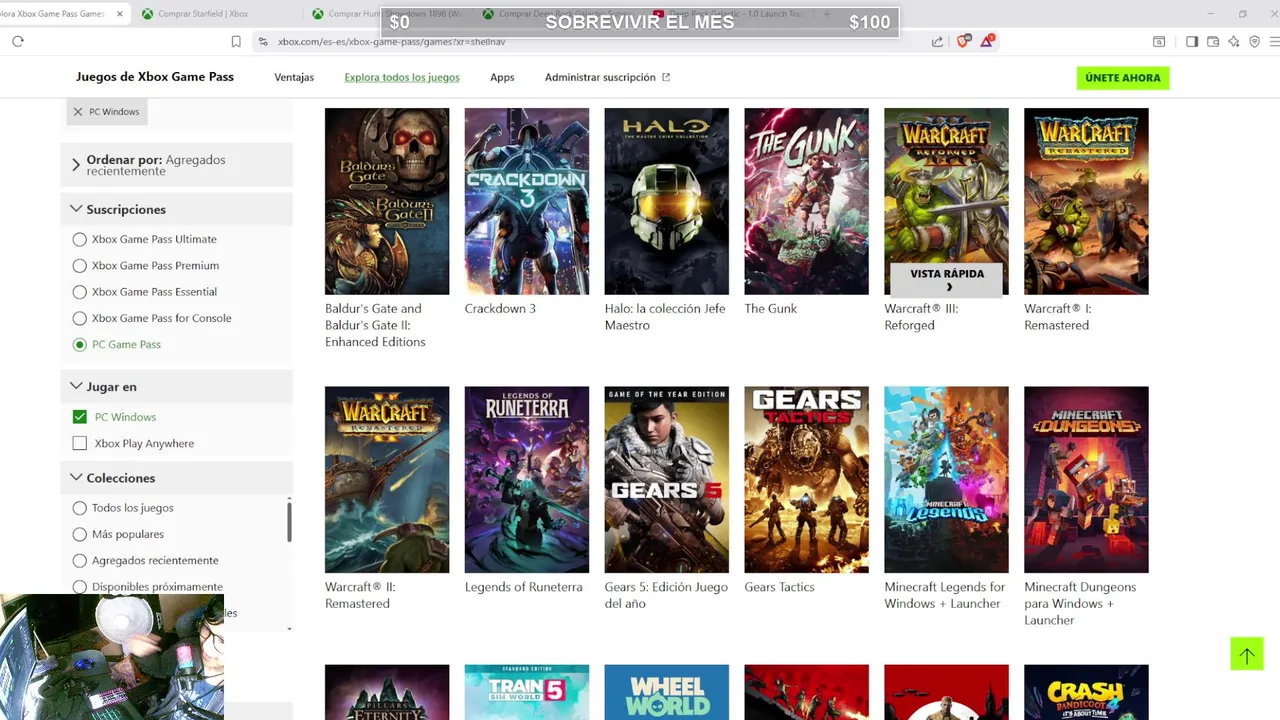Select Xbox Game Pass for Console radio
Image resolution: width=1280 pixels, height=720 pixels.
[x=80, y=318]
